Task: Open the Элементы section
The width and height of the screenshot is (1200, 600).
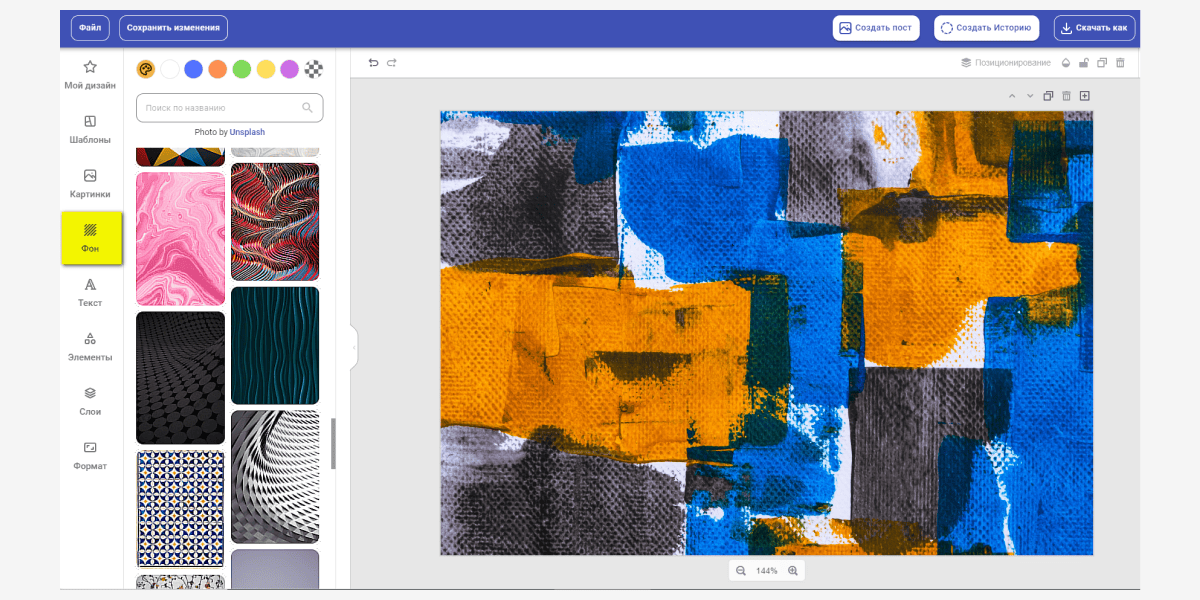Action: click(x=90, y=347)
